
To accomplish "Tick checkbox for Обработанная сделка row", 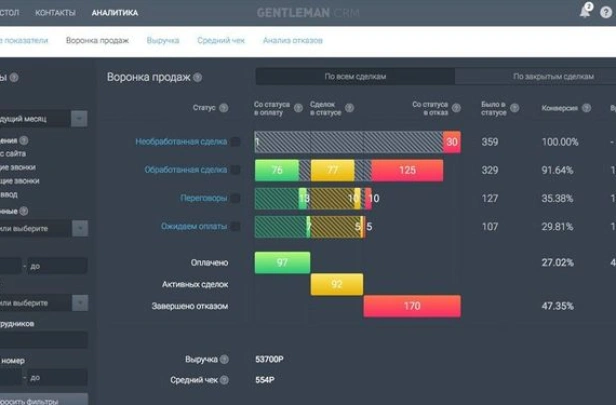I will click(236, 171).
